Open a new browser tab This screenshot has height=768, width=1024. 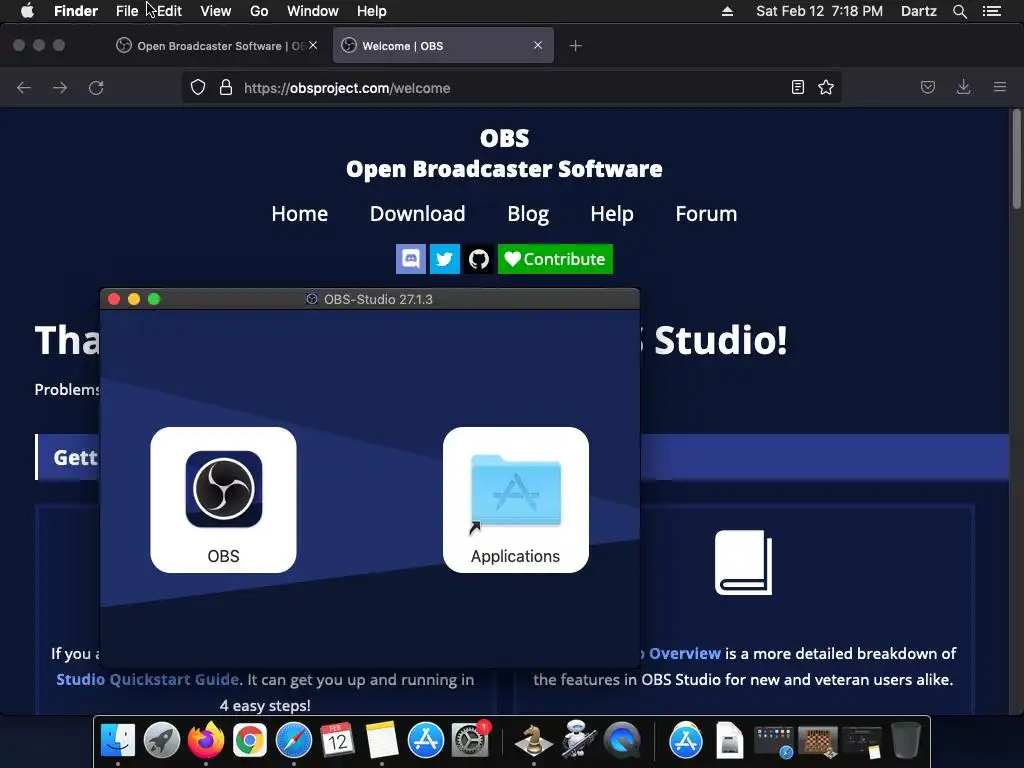(575, 46)
